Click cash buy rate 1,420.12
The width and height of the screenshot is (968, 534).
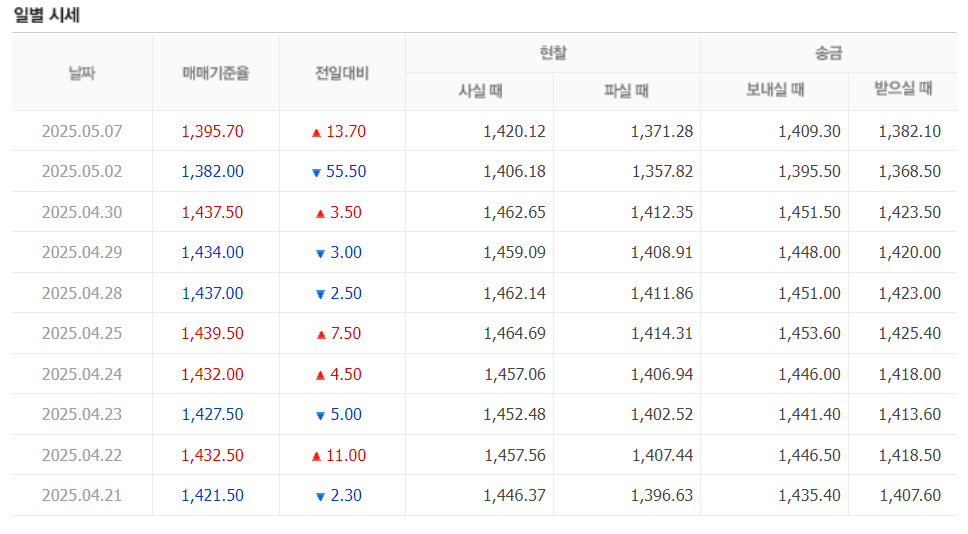tap(514, 131)
